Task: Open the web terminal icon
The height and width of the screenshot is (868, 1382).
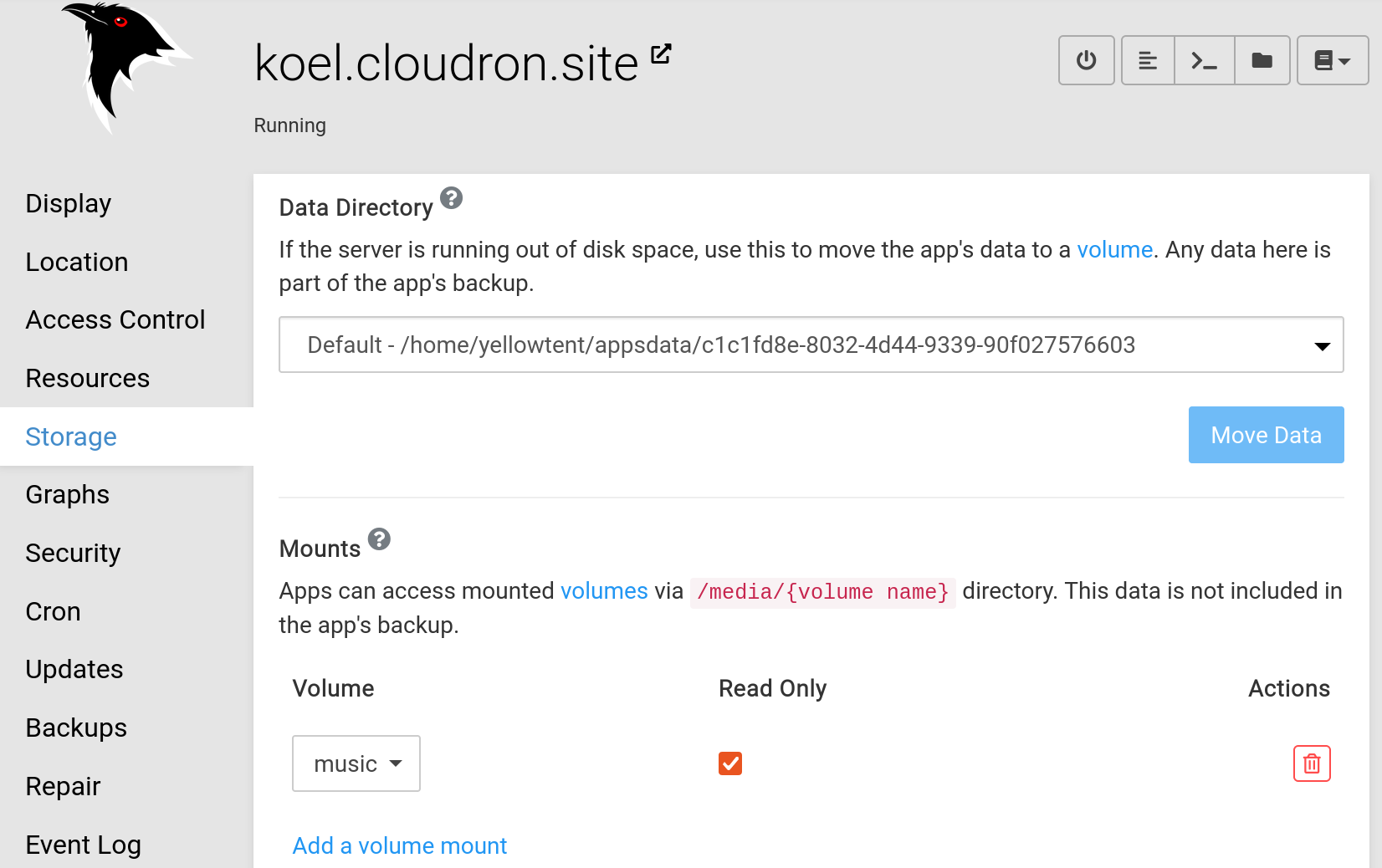Action: [1204, 60]
